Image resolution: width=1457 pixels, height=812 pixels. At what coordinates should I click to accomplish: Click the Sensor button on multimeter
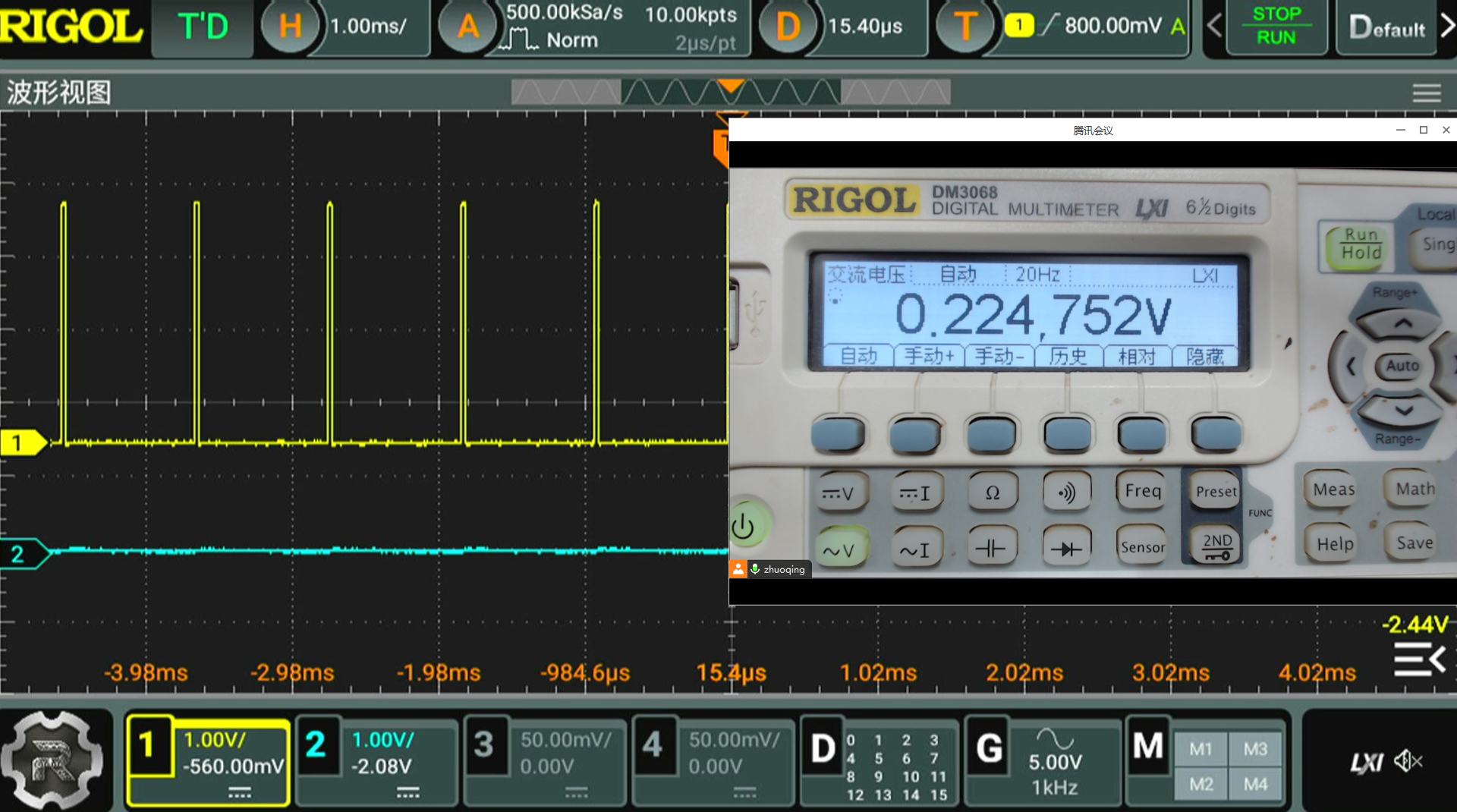click(x=1142, y=546)
